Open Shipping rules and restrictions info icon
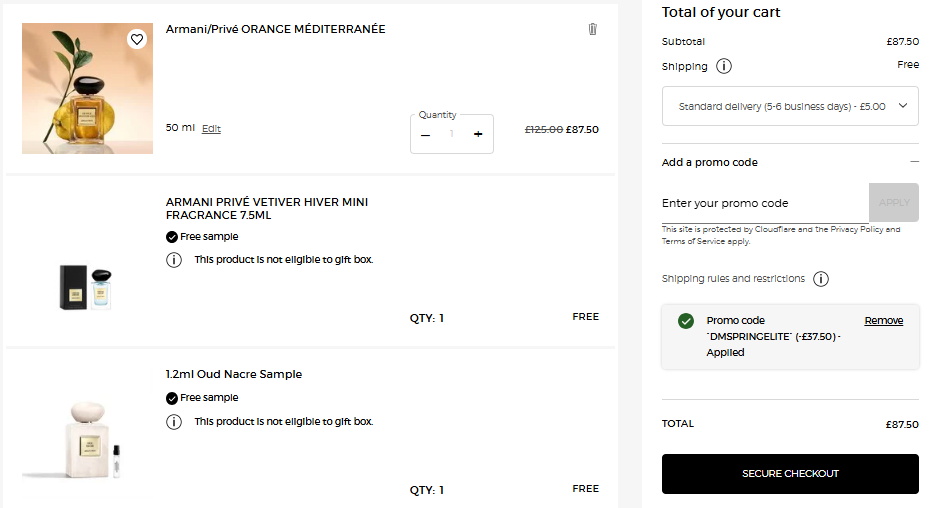The width and height of the screenshot is (933, 508). coord(821,278)
